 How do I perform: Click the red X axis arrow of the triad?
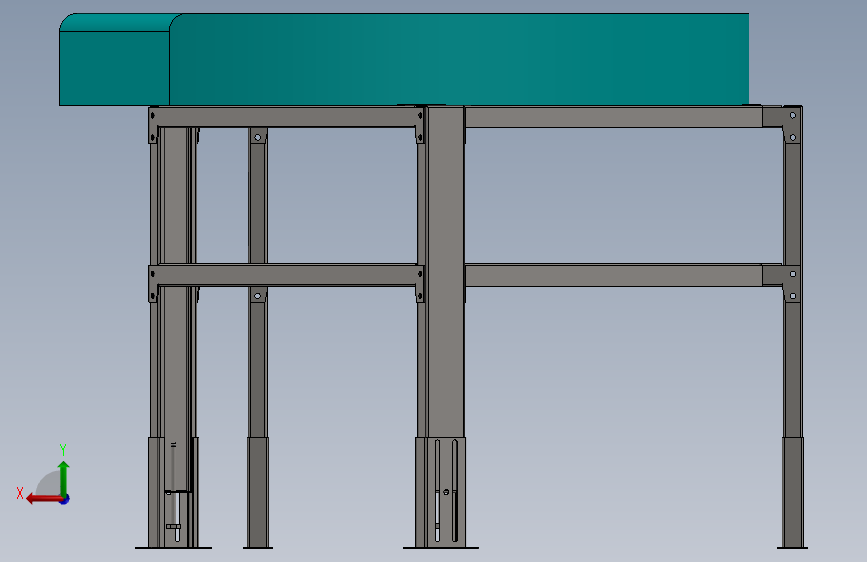coord(43,499)
